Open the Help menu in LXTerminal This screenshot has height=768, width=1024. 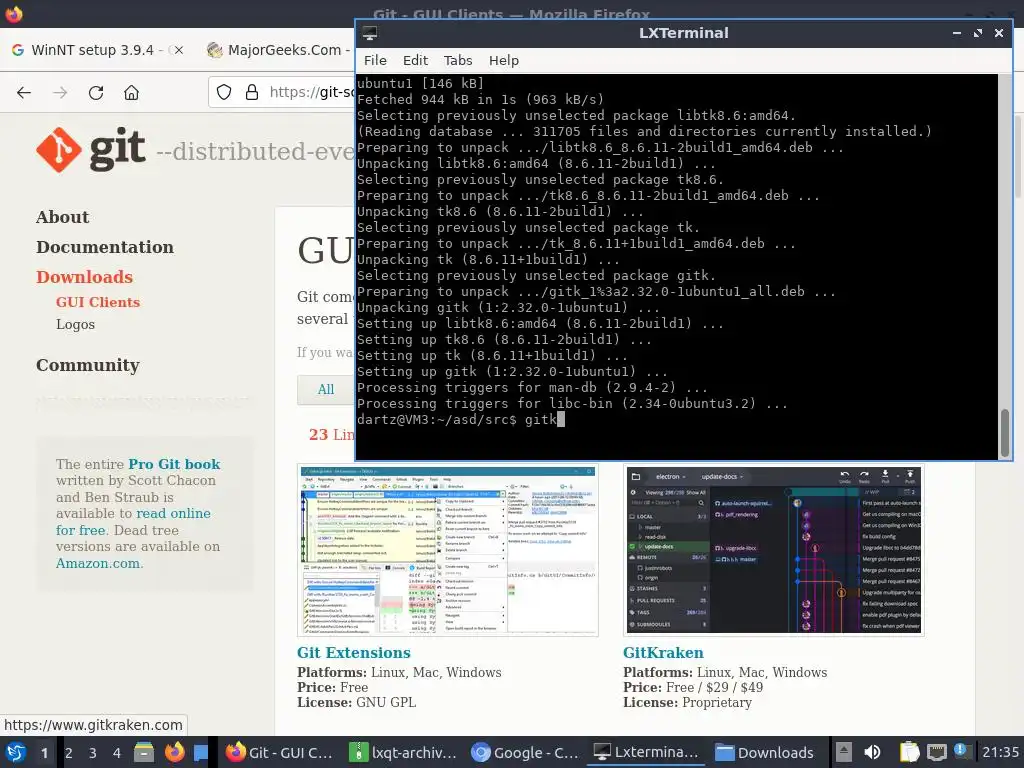click(504, 60)
